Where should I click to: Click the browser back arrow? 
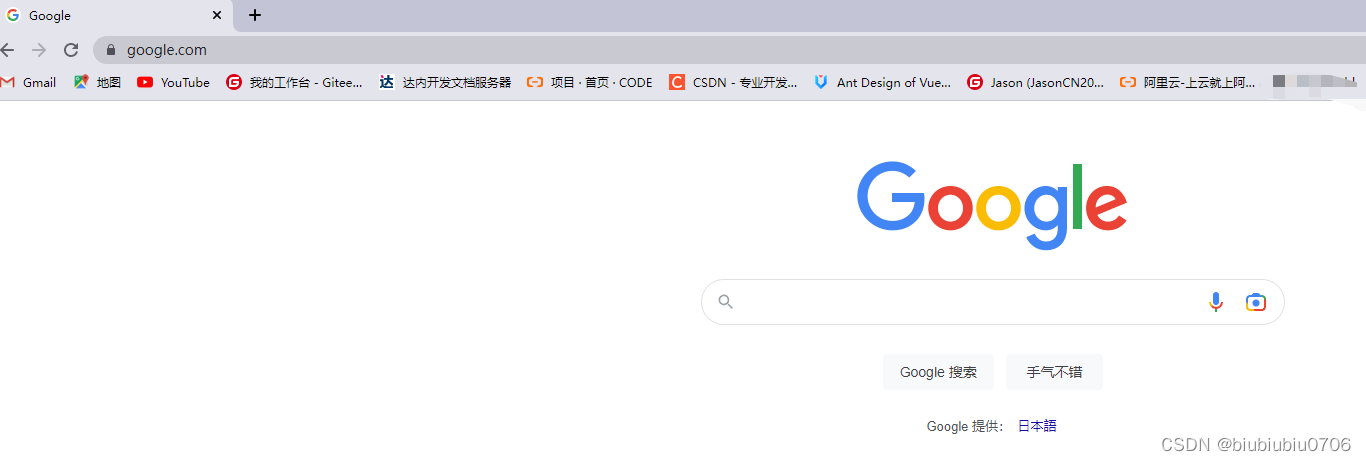tap(7, 50)
